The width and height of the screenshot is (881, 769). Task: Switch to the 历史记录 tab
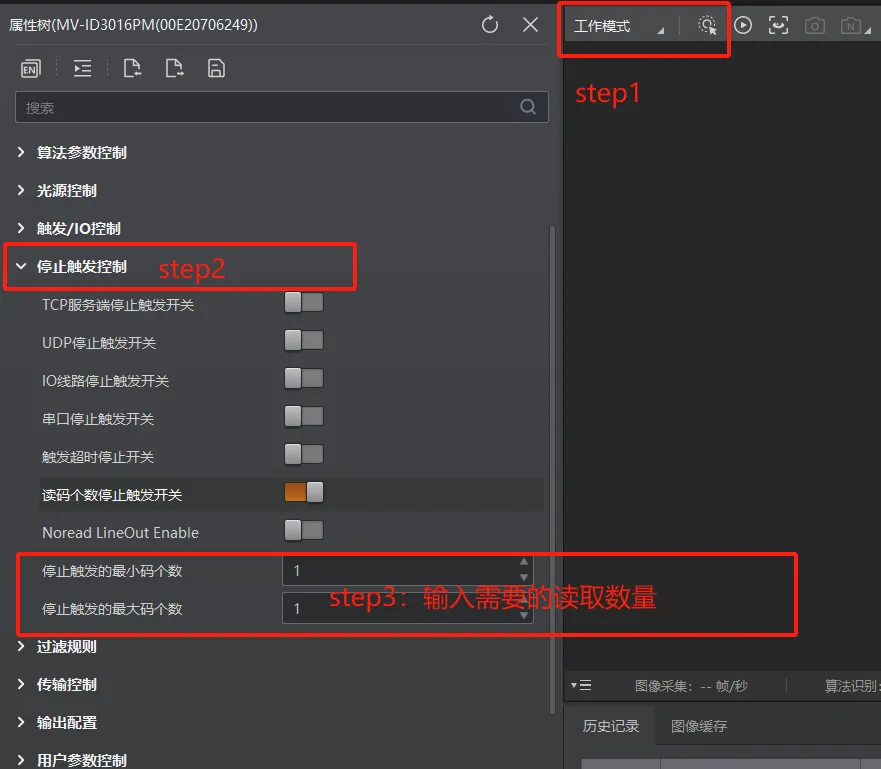pyautogui.click(x=610, y=726)
